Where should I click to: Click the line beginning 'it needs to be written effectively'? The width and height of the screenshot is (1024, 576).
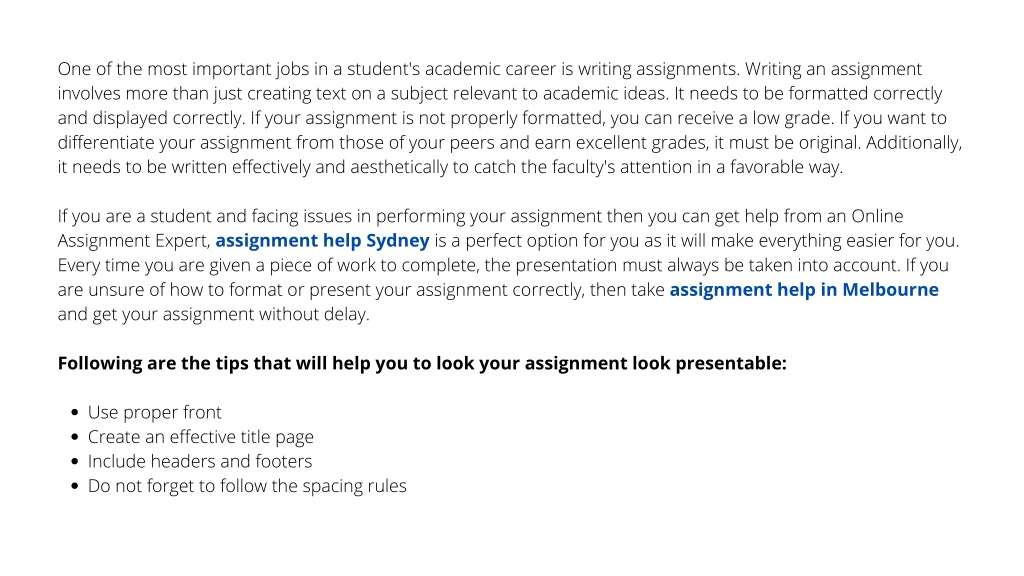coord(450,167)
